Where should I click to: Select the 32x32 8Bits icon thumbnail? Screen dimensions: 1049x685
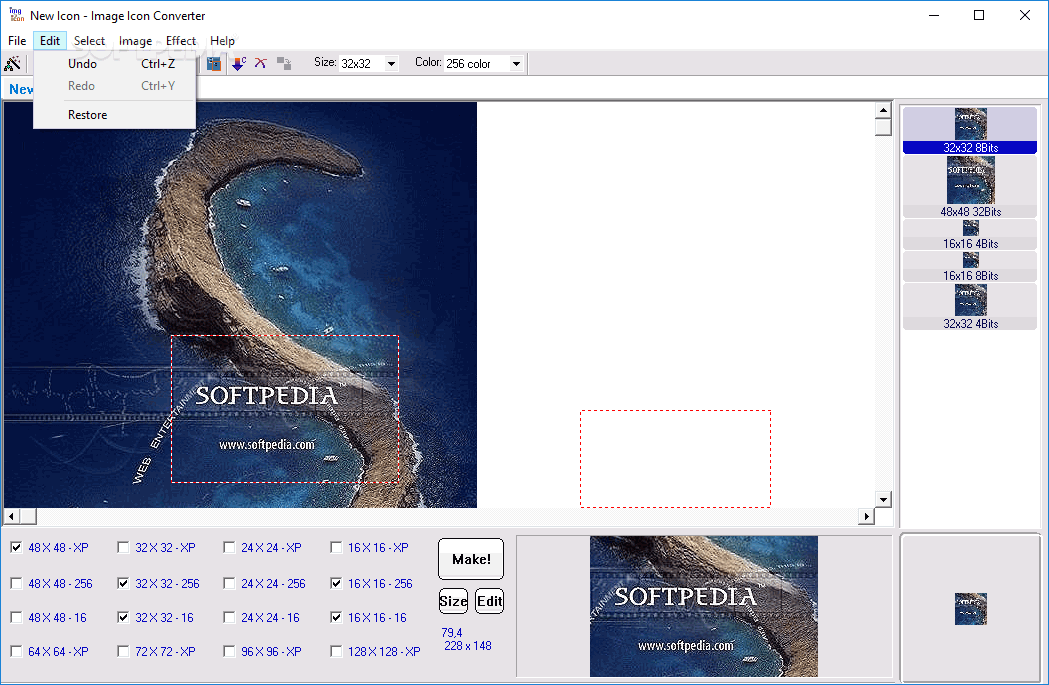click(x=970, y=130)
